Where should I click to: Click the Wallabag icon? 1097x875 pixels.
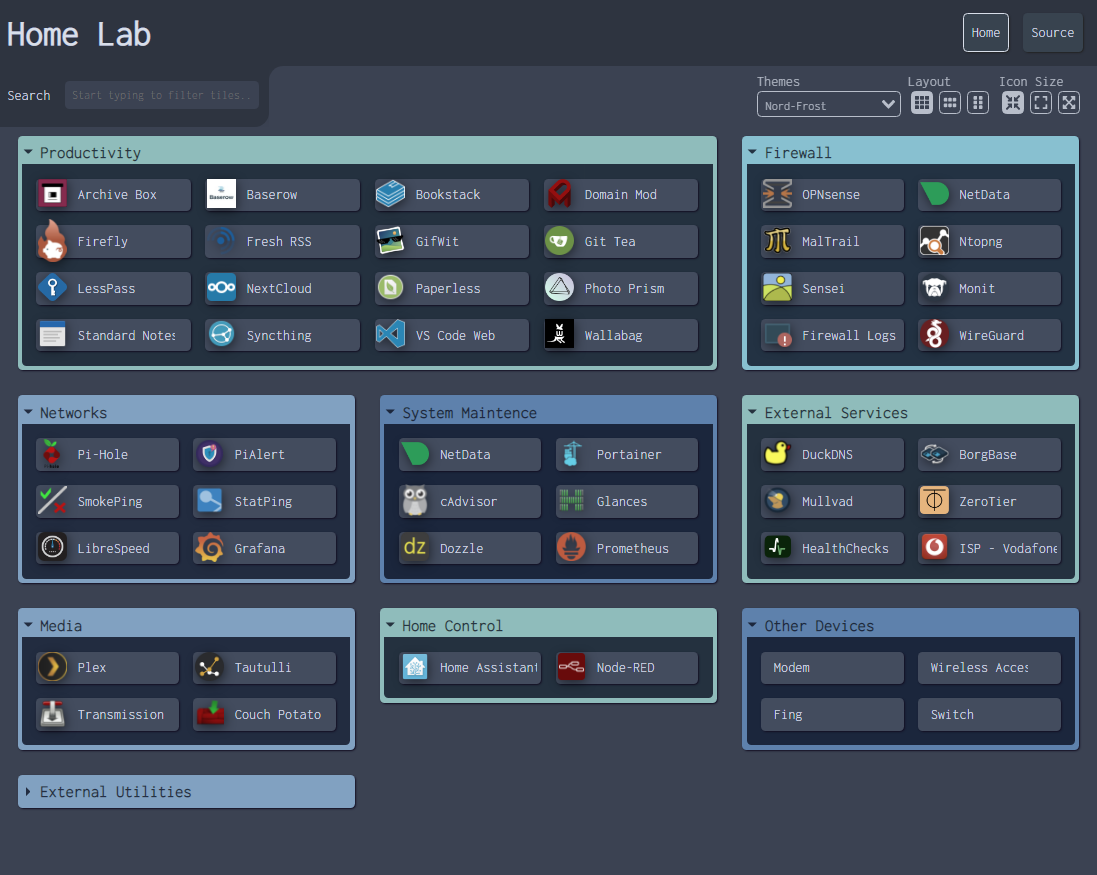click(x=559, y=335)
